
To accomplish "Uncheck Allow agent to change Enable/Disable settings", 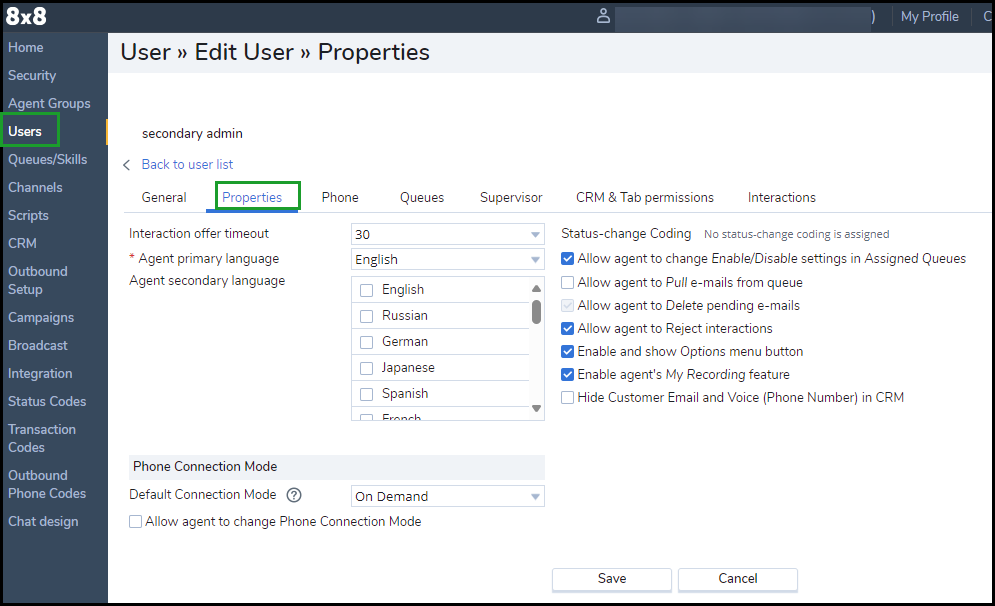I will pyautogui.click(x=567, y=259).
